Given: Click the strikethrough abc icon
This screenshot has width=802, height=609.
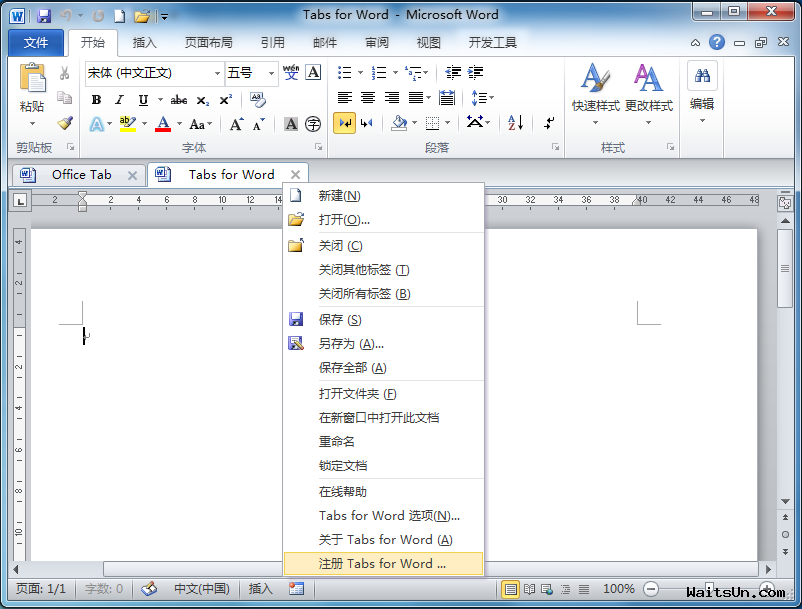Looking at the screenshot, I should pyautogui.click(x=179, y=100).
